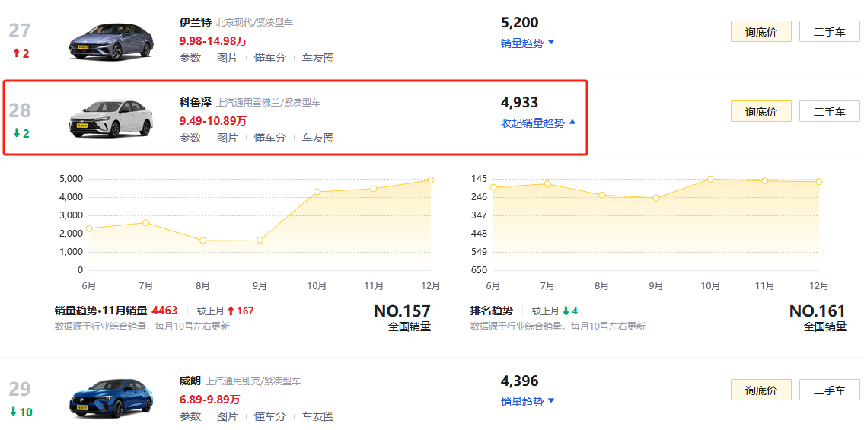Click the 6.89-9.89万 price text

point(209,399)
